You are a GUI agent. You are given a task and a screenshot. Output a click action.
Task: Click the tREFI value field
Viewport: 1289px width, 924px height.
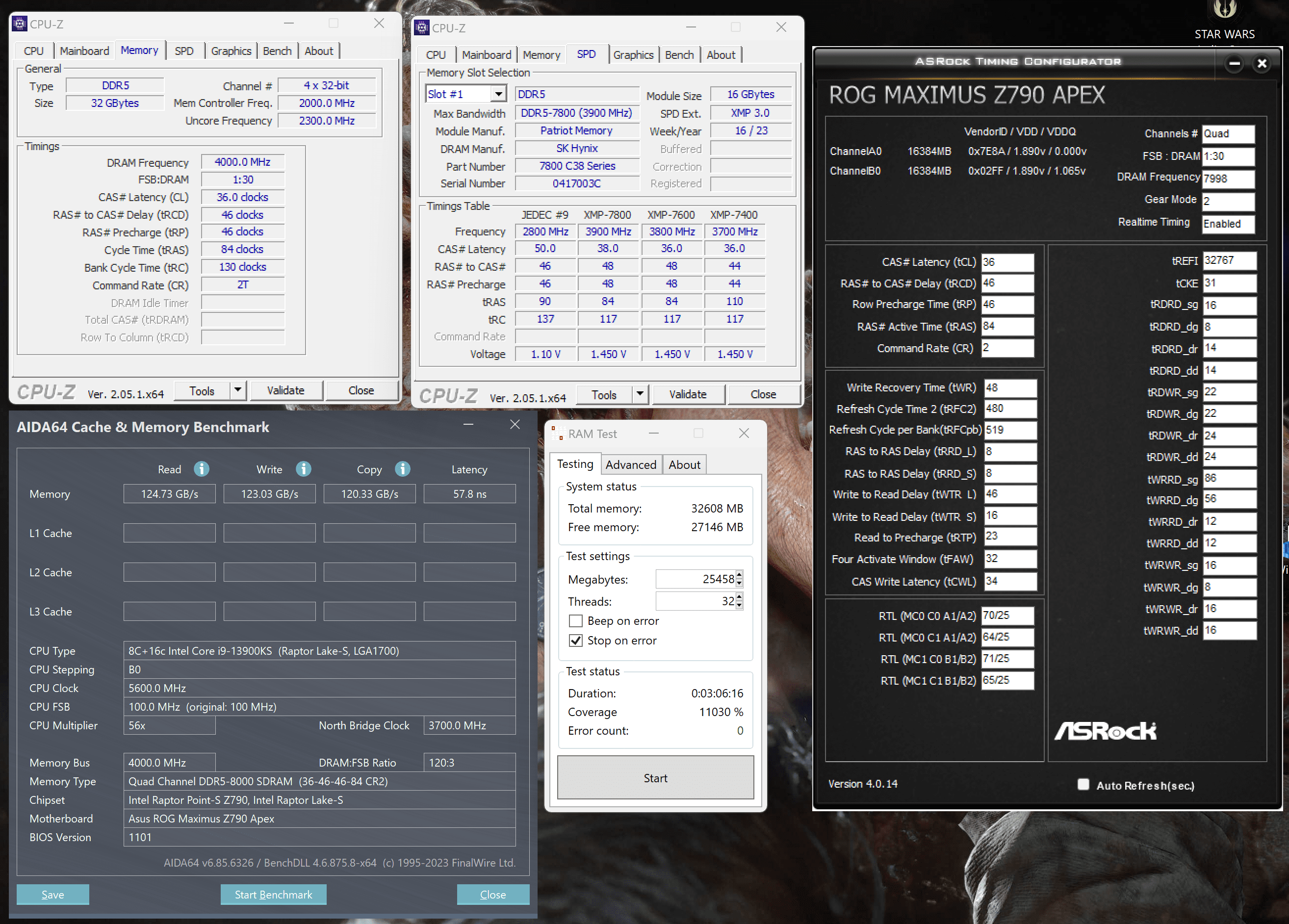(1229, 260)
